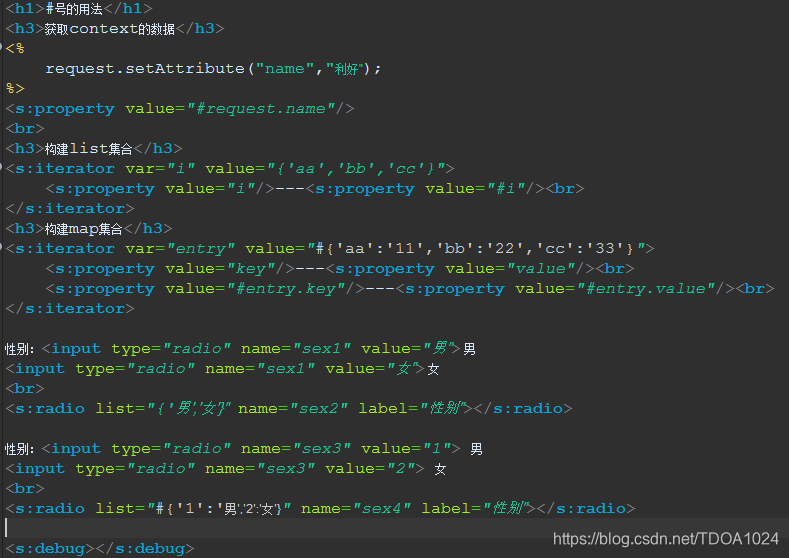Screen dimensions: 789x558
Task: Click the name value "sex4"
Action: pyautogui.click(x=381, y=508)
